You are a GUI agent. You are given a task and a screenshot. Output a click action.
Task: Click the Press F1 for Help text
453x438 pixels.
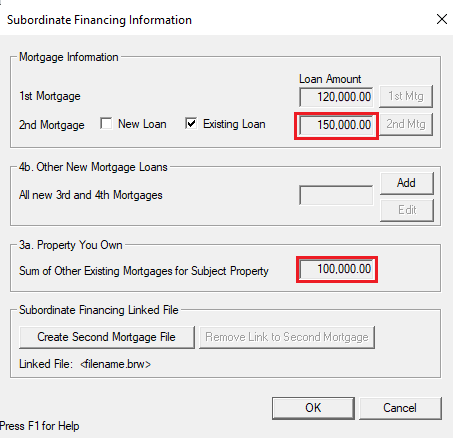[40, 426]
